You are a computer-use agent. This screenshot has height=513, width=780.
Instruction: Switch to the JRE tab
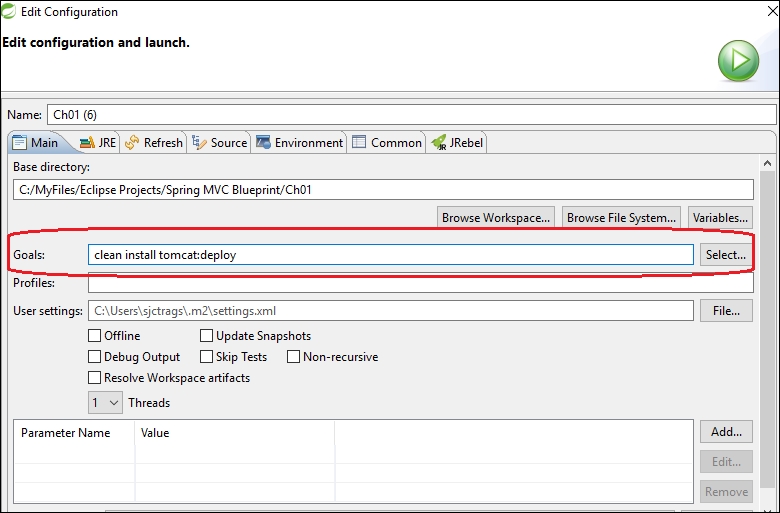click(x=97, y=143)
